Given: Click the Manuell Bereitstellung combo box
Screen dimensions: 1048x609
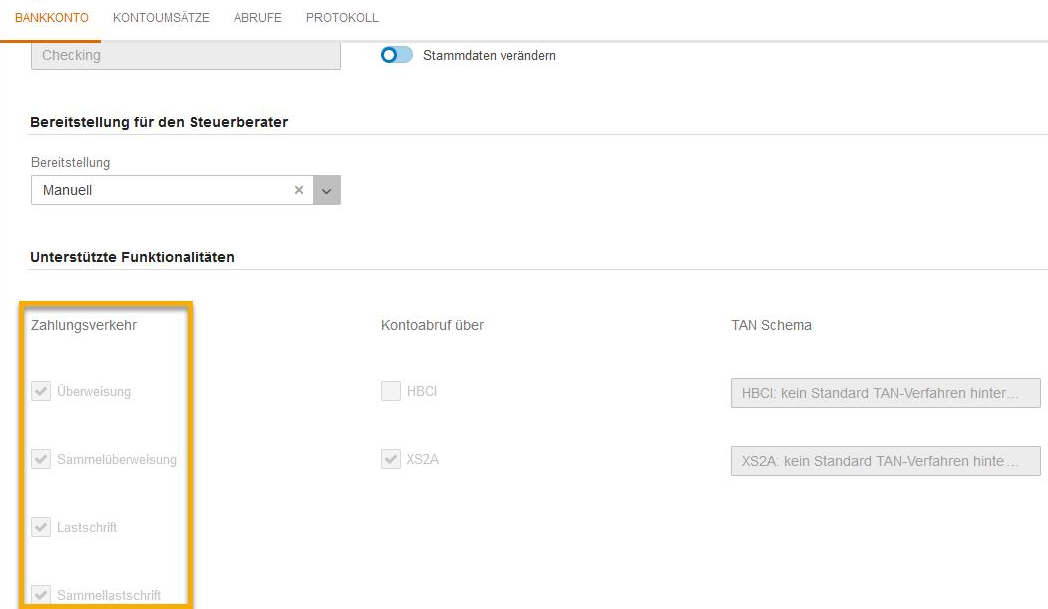Looking at the screenshot, I should pos(186,190).
